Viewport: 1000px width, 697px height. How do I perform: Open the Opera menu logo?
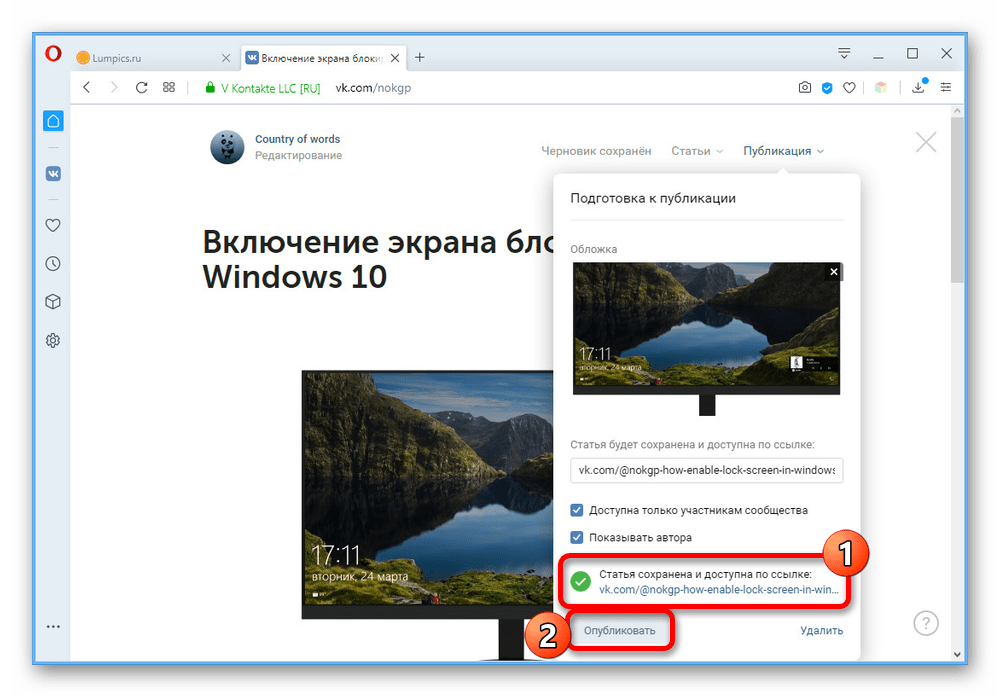(53, 54)
